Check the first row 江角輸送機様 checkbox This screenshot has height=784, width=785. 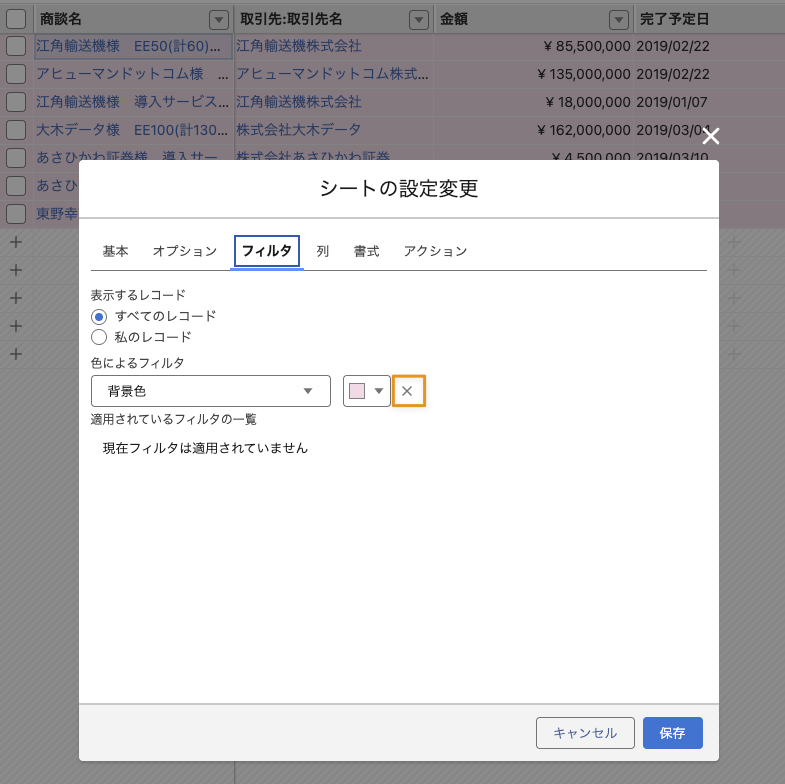pos(15,46)
